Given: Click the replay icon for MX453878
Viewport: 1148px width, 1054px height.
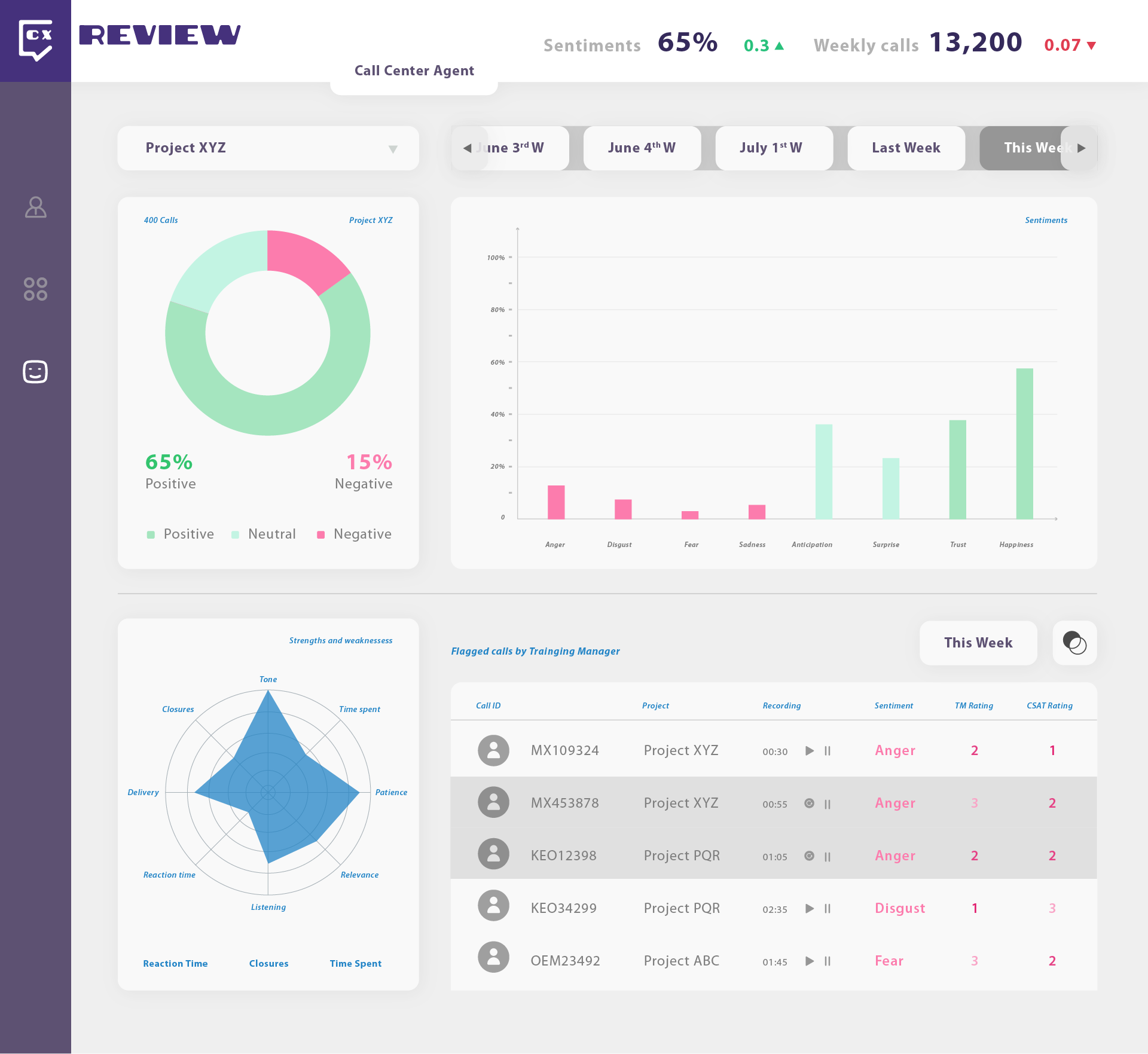Looking at the screenshot, I should (809, 803).
